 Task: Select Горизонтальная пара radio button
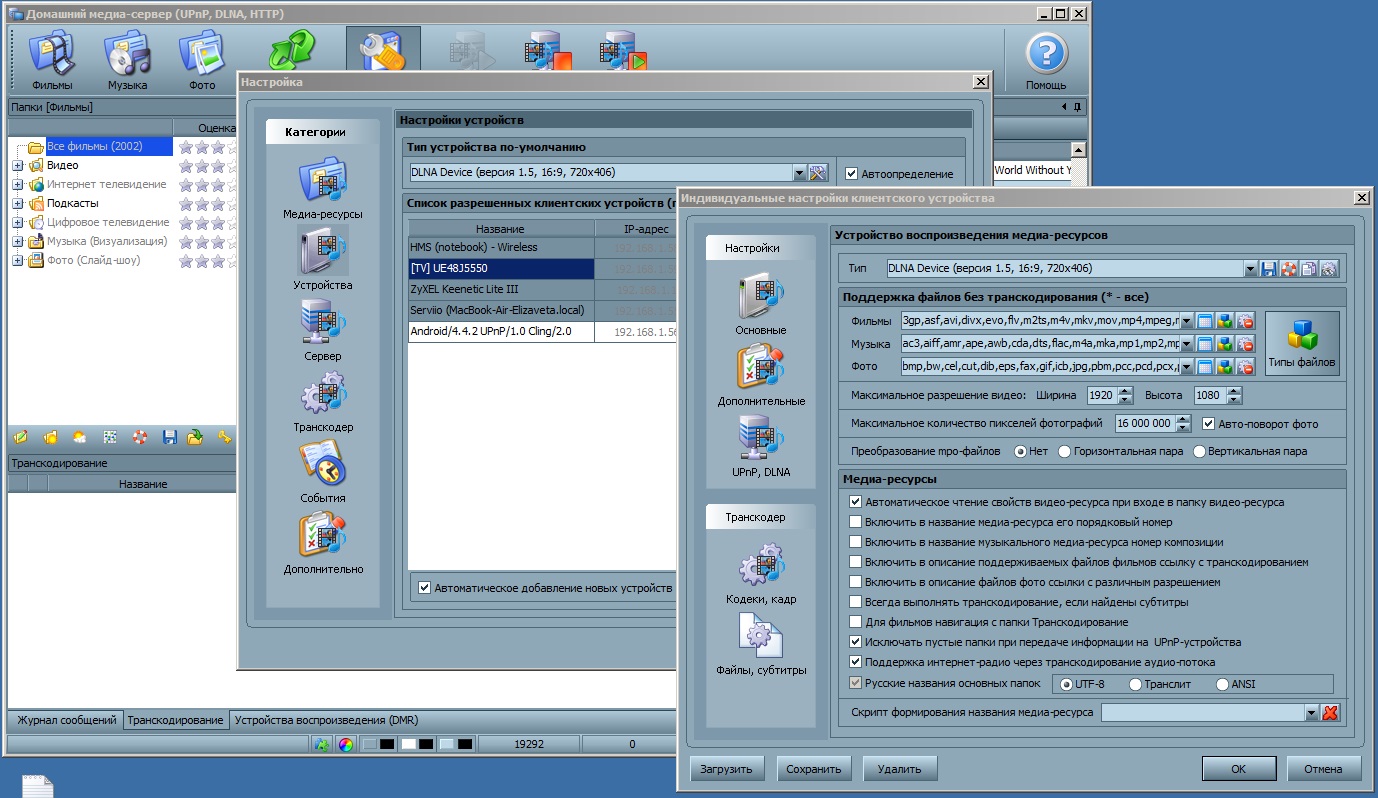(x=1064, y=452)
